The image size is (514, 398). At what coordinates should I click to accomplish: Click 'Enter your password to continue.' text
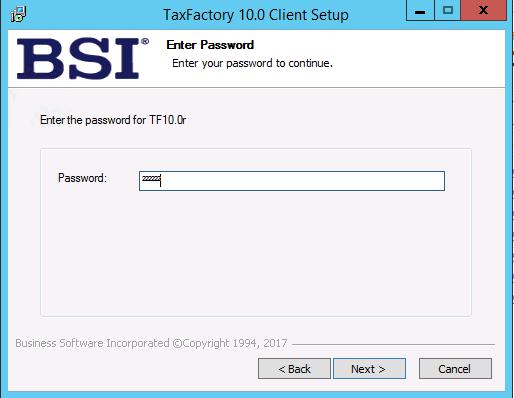point(252,63)
